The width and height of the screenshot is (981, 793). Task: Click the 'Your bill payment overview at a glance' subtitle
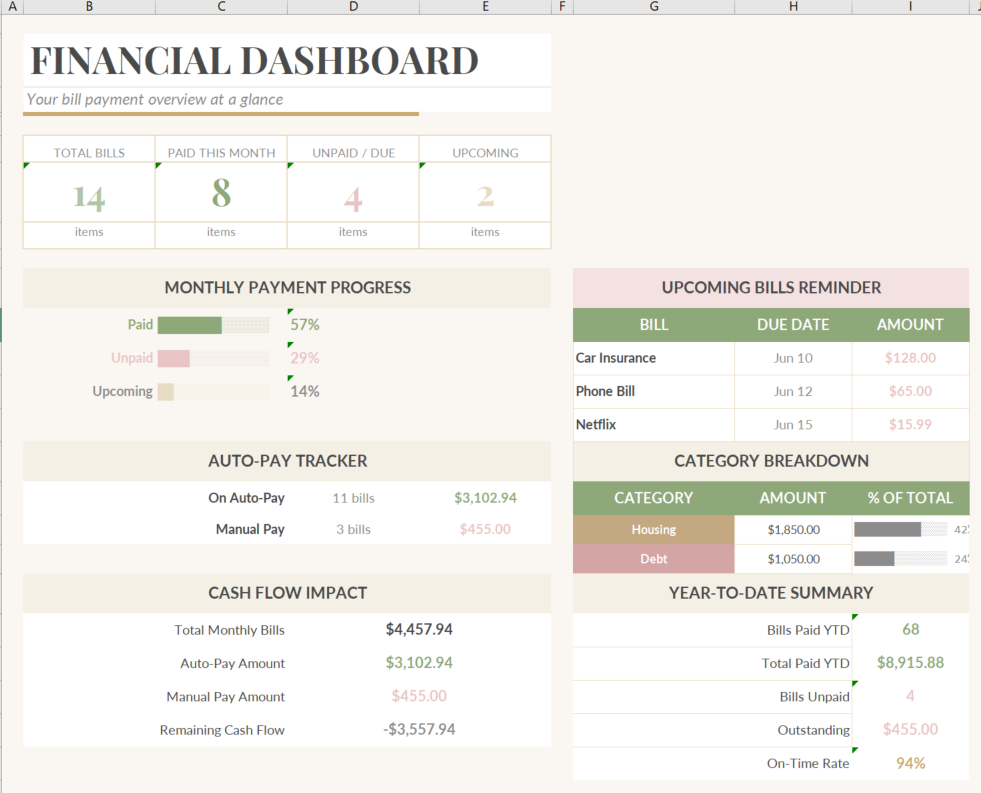(155, 99)
